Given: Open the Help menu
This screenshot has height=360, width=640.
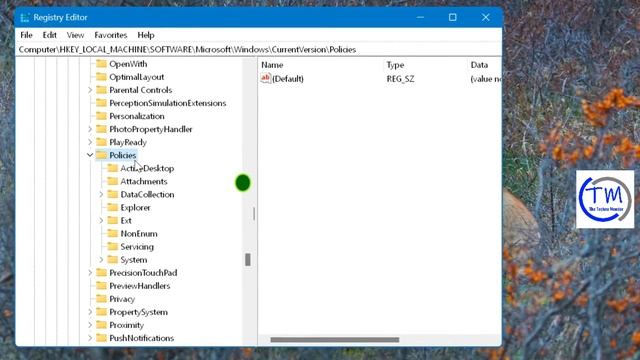Looking at the screenshot, I should click(146, 35).
